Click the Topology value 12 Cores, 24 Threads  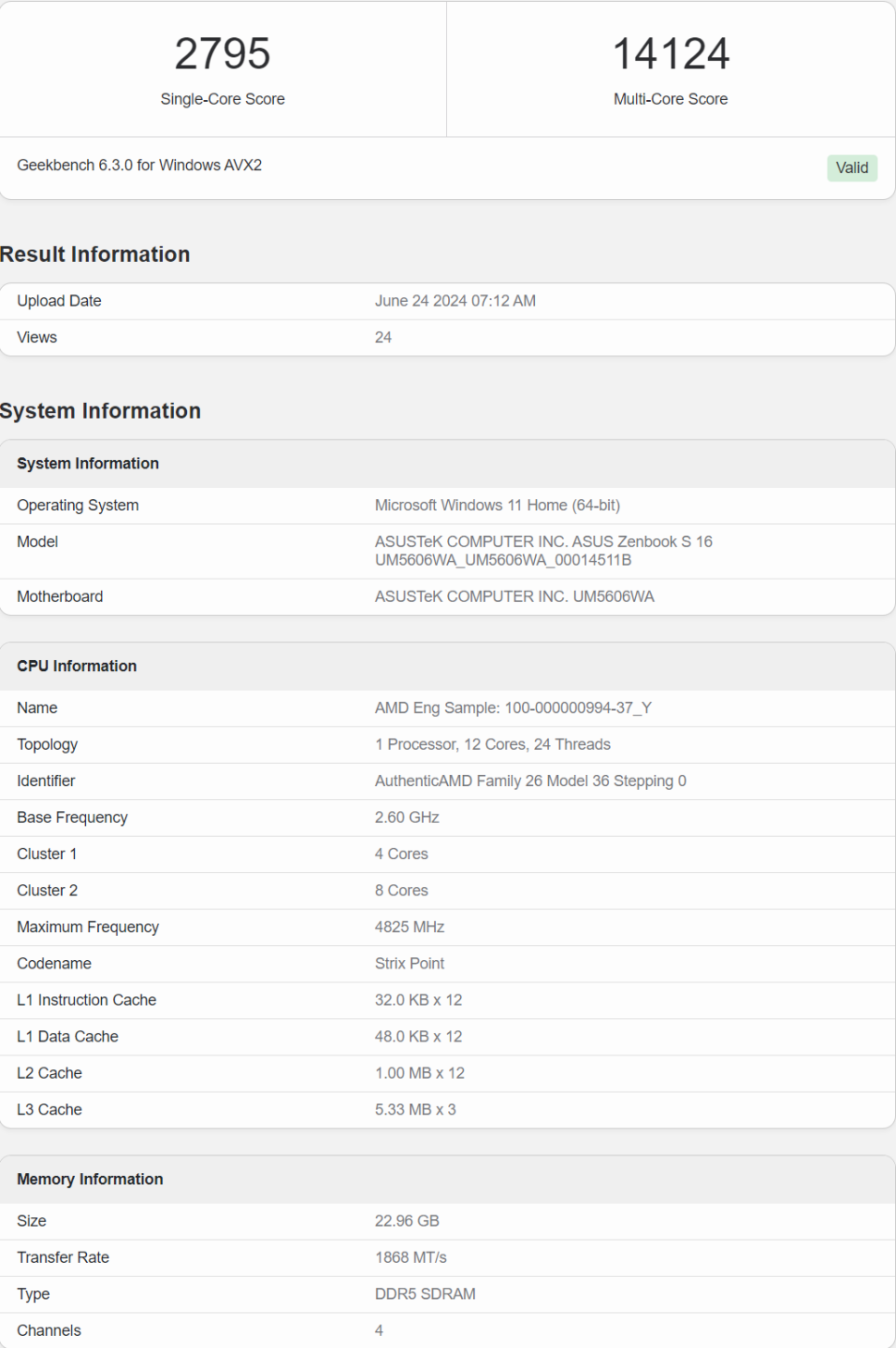[492, 744]
